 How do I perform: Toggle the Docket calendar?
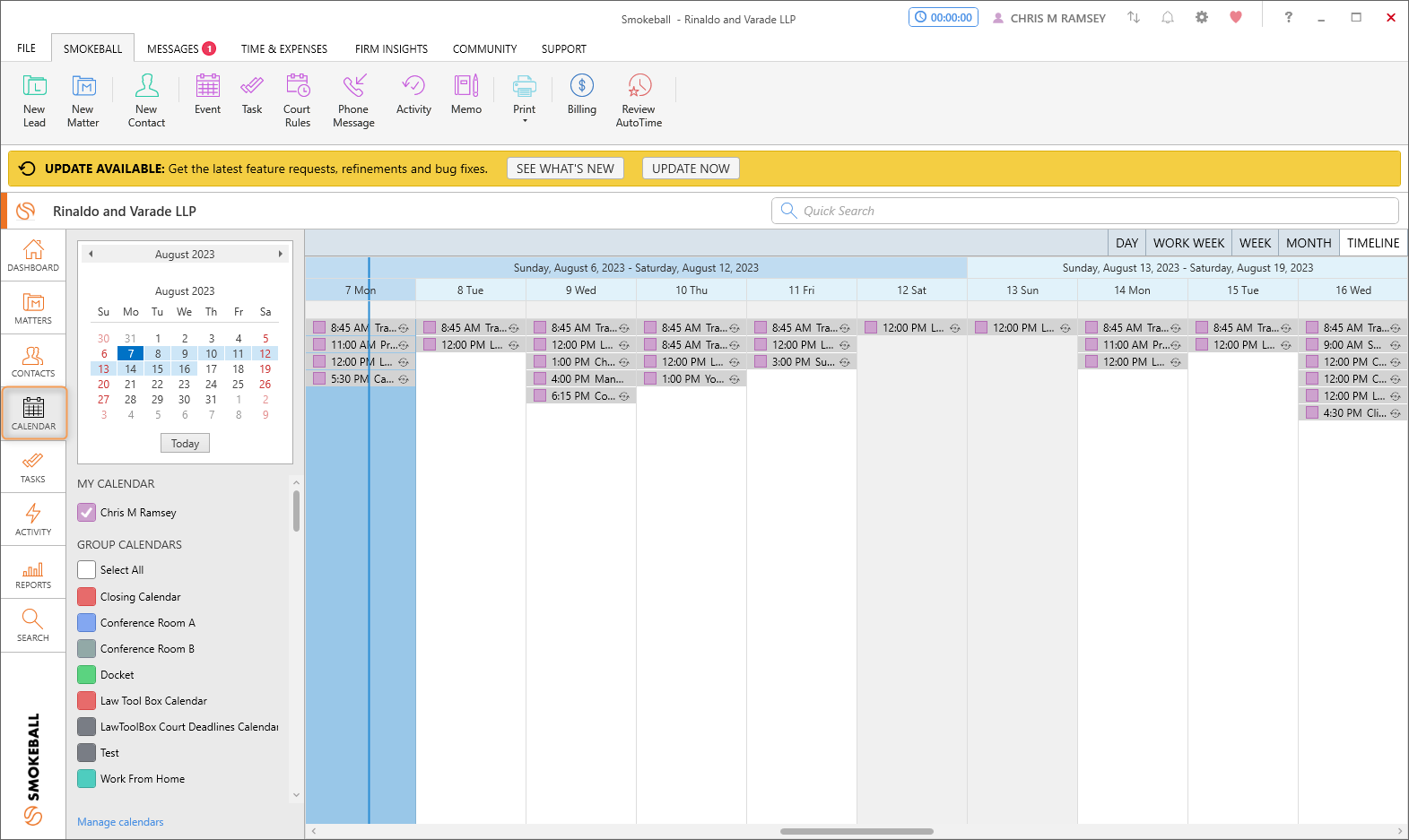tap(86, 675)
